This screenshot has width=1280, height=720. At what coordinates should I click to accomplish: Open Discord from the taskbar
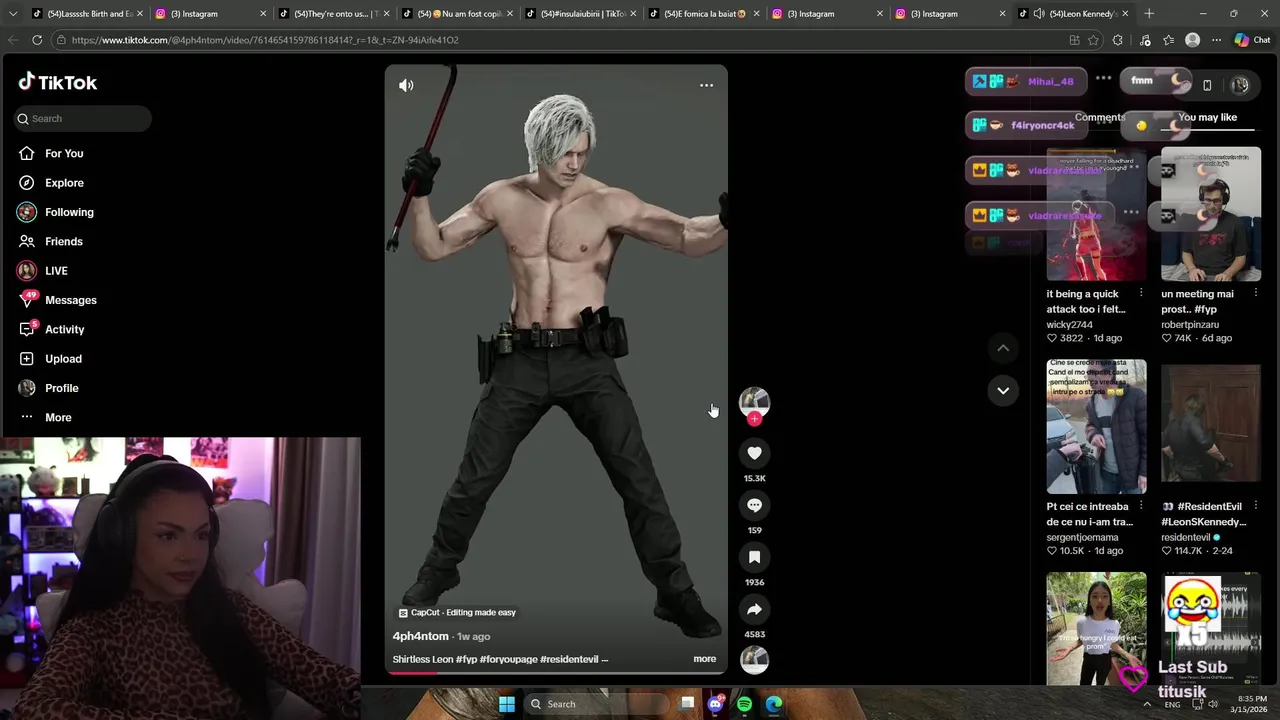pyautogui.click(x=715, y=704)
